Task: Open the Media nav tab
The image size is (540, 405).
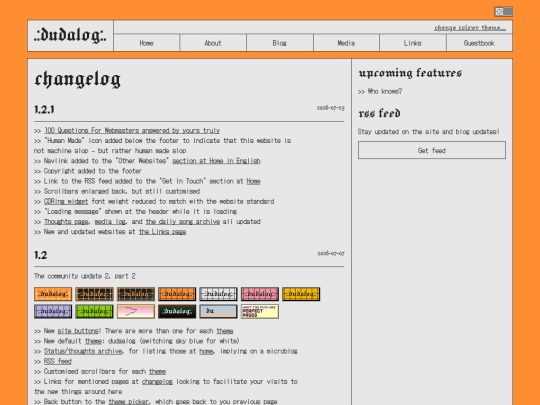Action: pyautogui.click(x=346, y=43)
